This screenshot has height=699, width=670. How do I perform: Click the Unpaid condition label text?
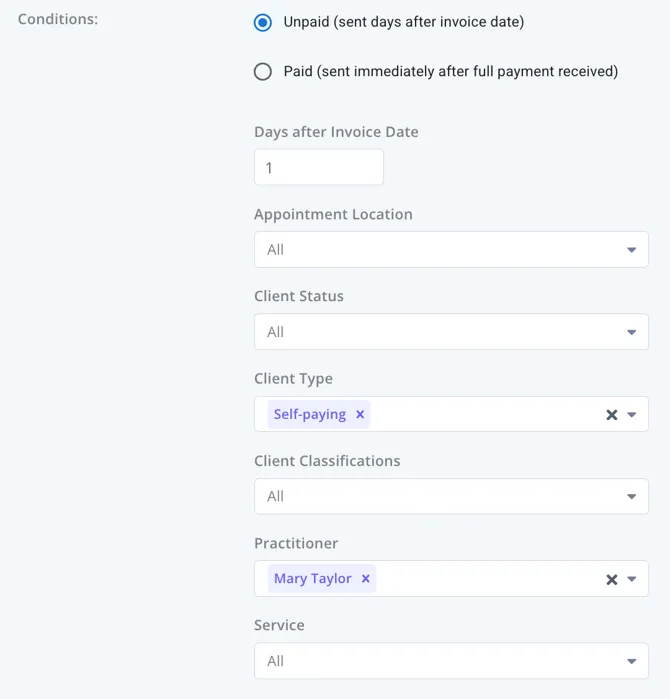[x=403, y=22]
